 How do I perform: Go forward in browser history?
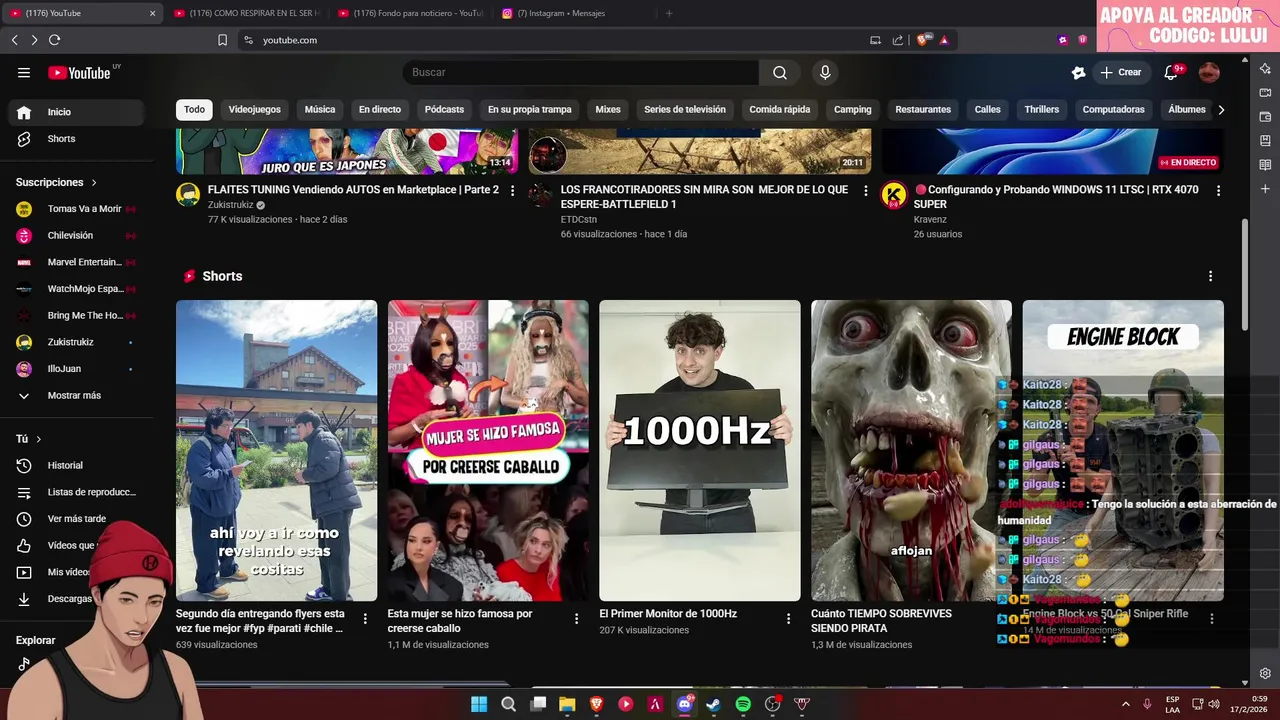(33, 40)
